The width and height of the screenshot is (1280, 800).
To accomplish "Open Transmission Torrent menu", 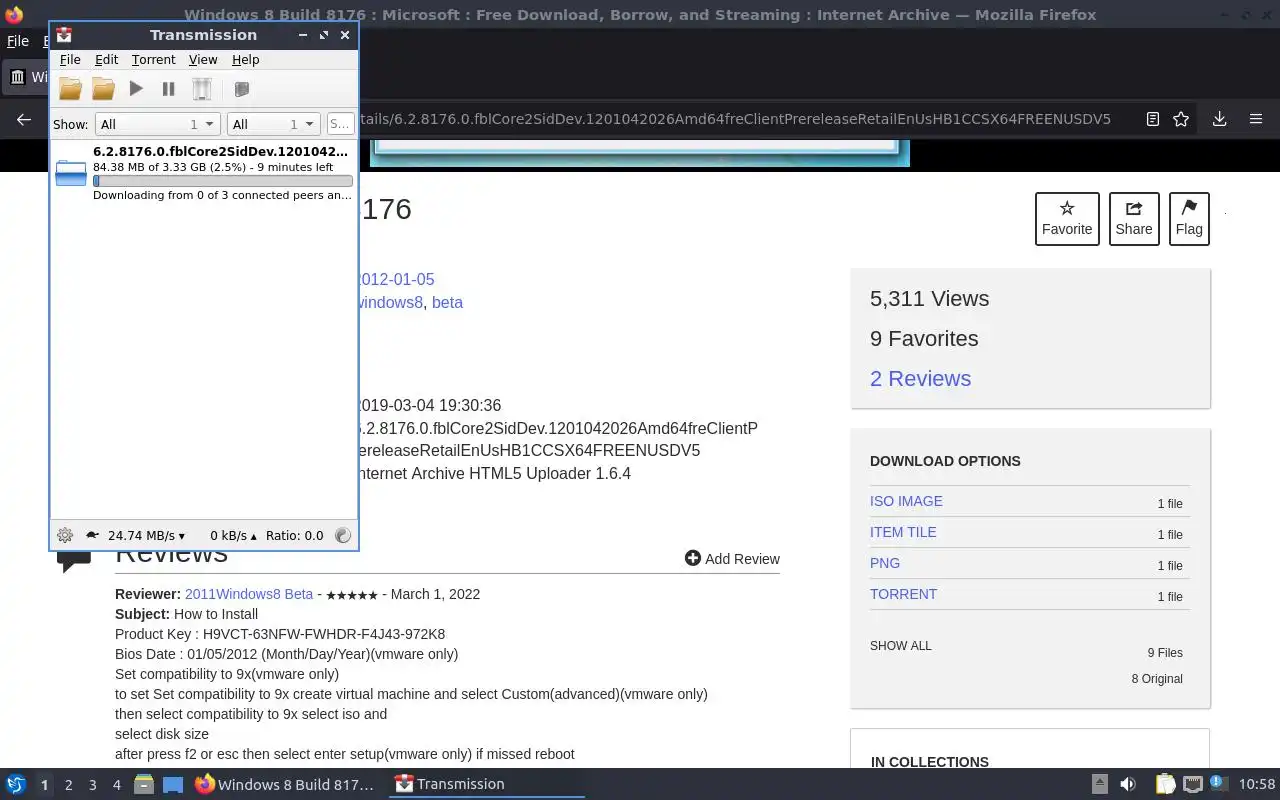I will pyautogui.click(x=153, y=60).
